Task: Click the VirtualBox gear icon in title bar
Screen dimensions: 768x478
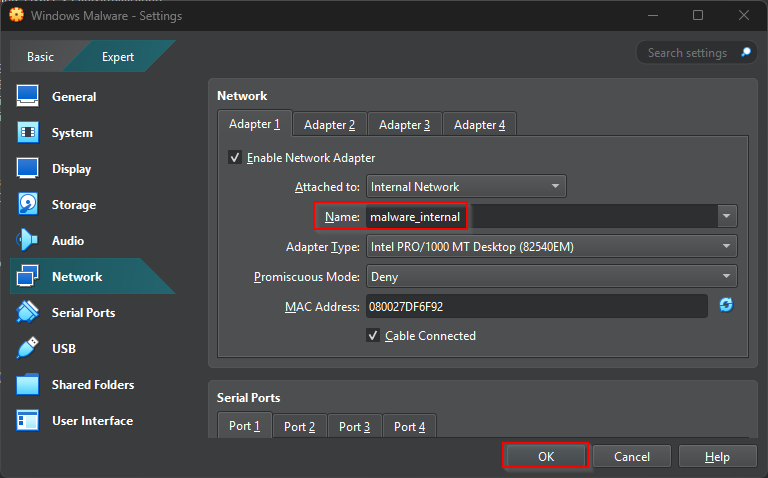Action: click(x=16, y=15)
